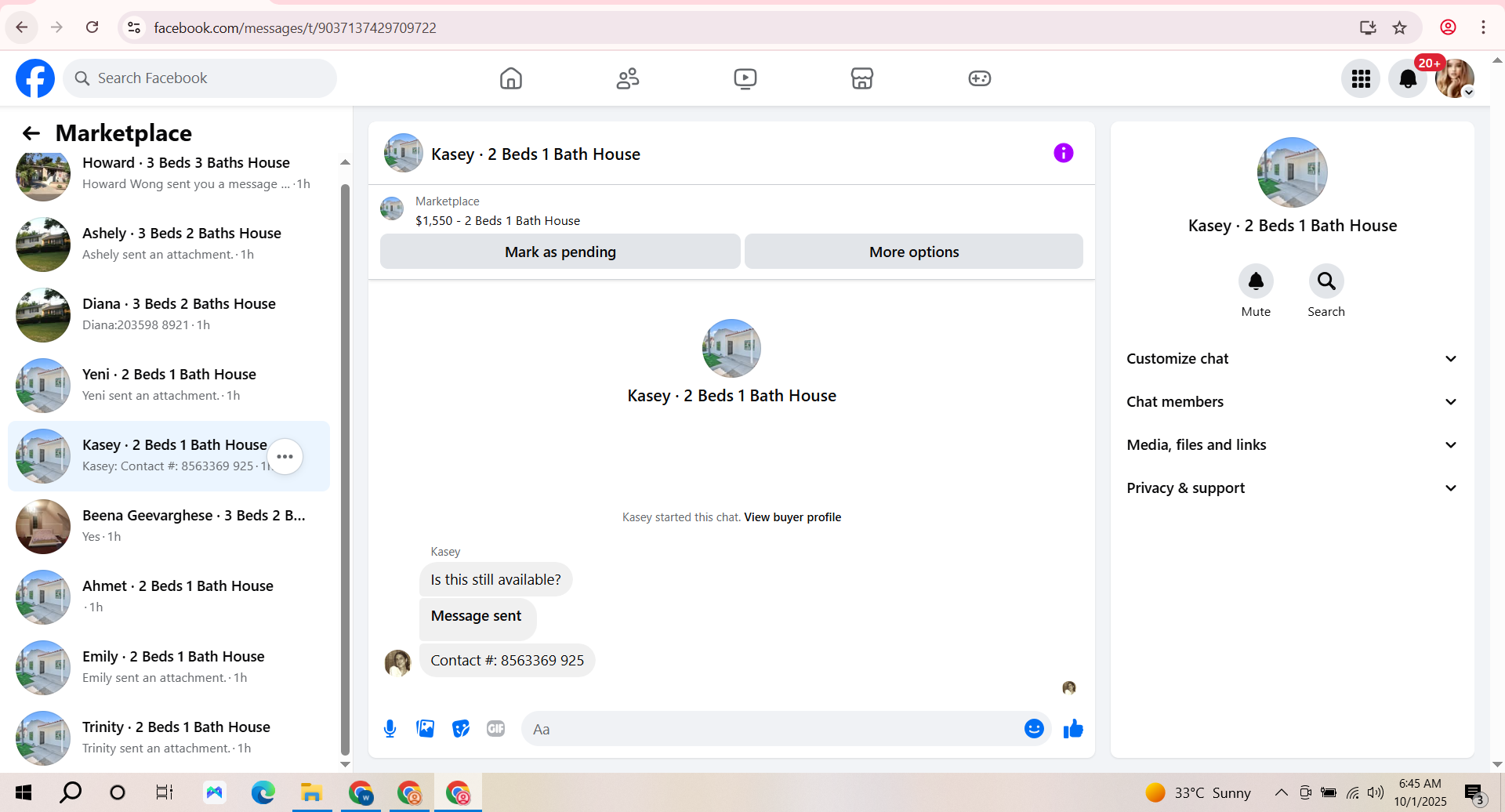The width and height of the screenshot is (1505, 812).
Task: Mute this conversation with the bell icon
Action: pyautogui.click(x=1256, y=281)
